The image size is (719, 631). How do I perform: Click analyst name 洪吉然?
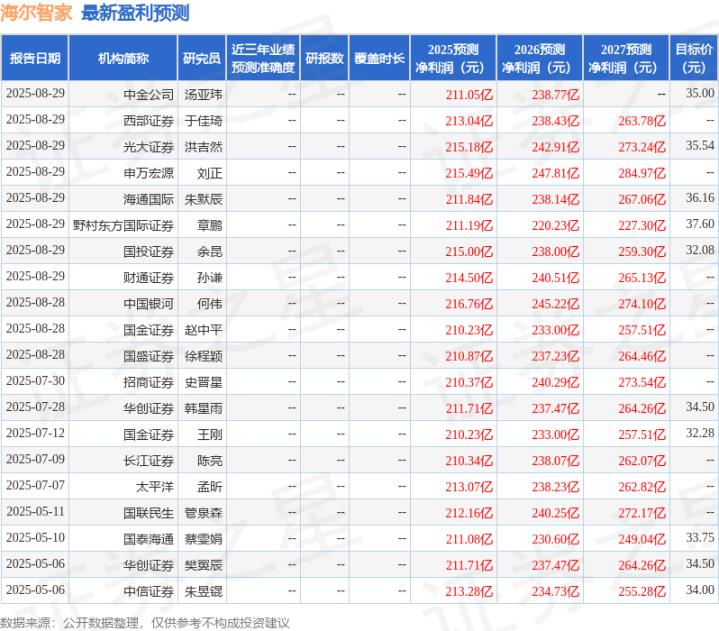pos(204,147)
